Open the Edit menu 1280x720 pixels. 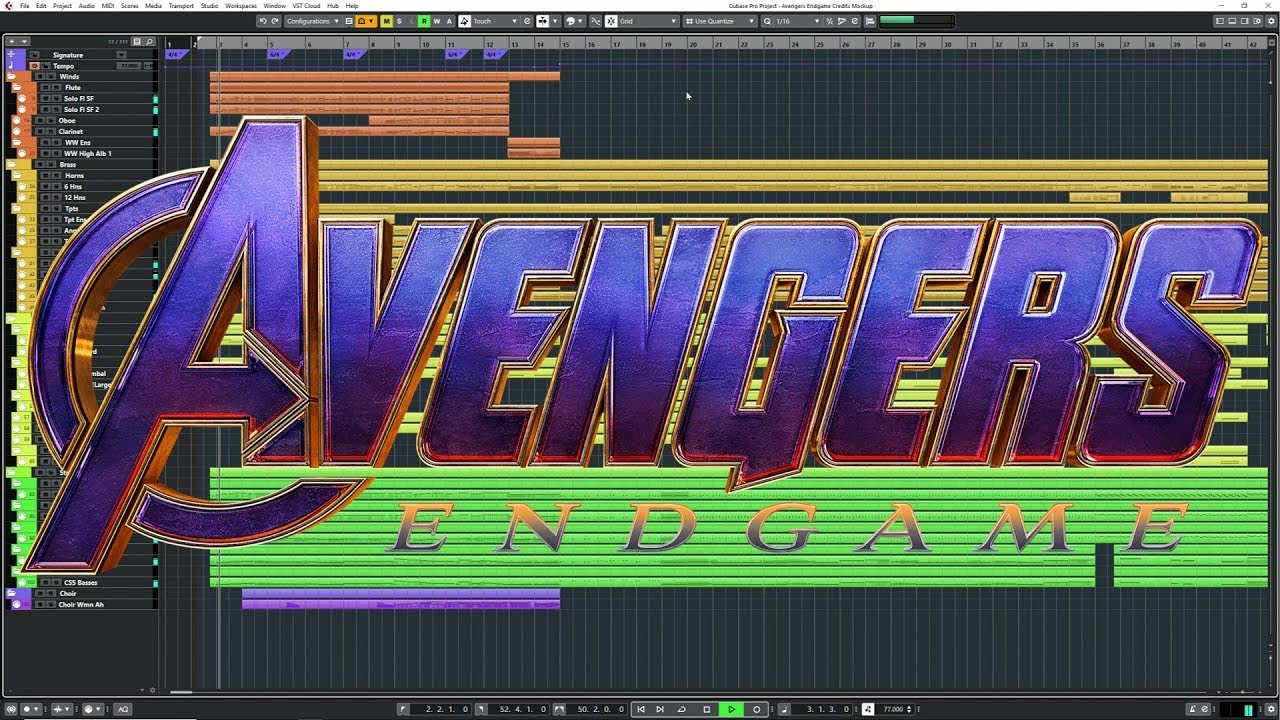pos(41,6)
